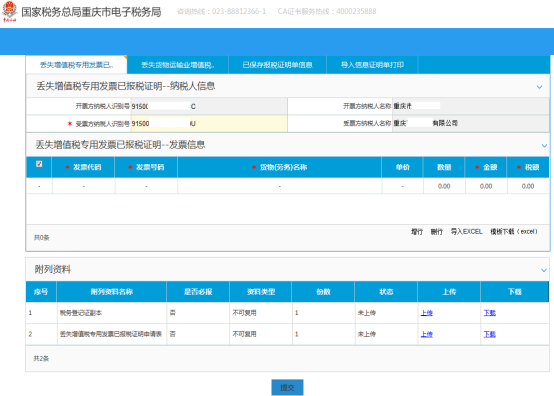The image size is (554, 396).
Task: Click the 数量 cell showing 0.00
Action: click(x=444, y=186)
